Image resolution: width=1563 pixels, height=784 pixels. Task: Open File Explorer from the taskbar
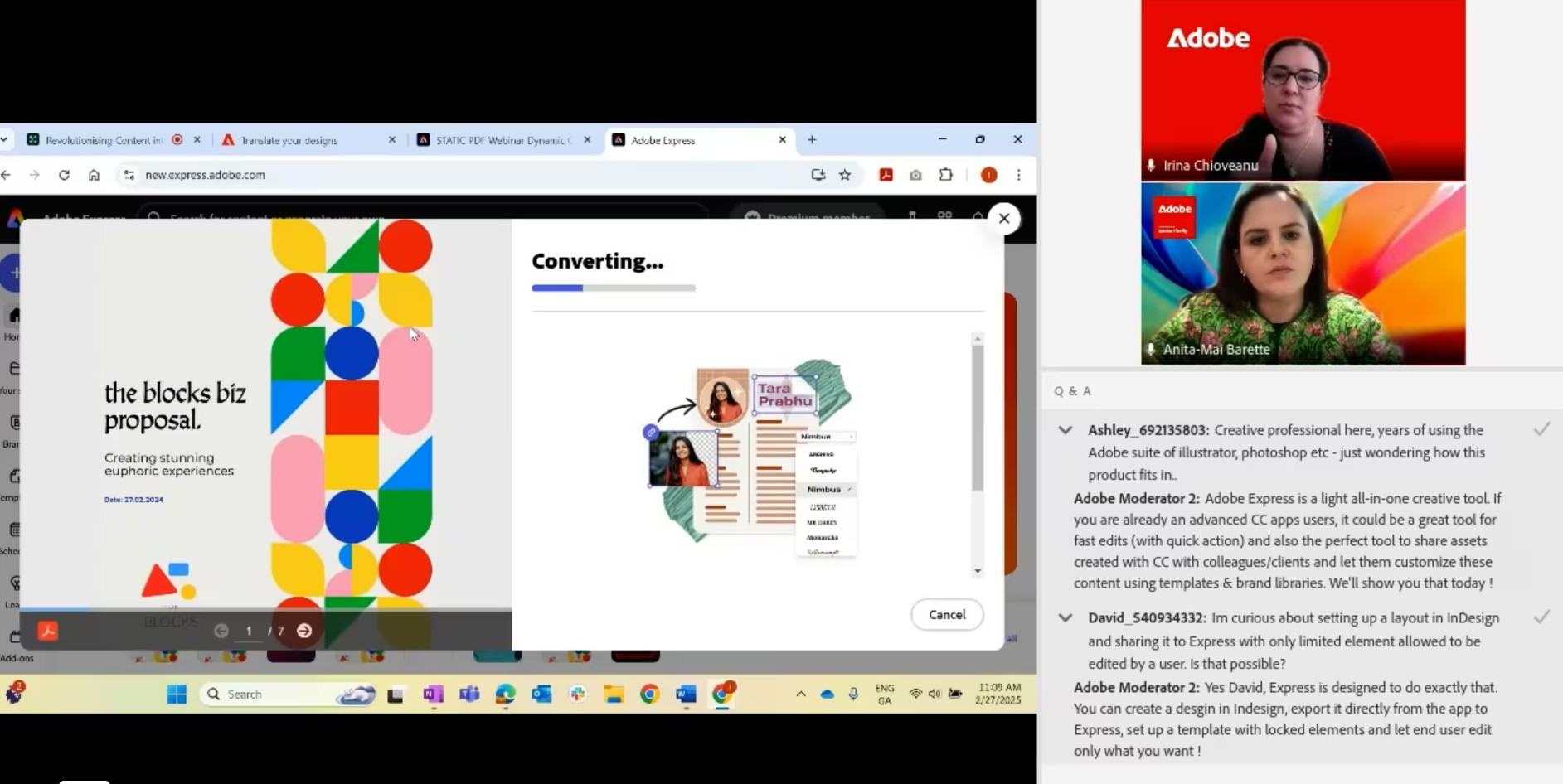point(614,694)
